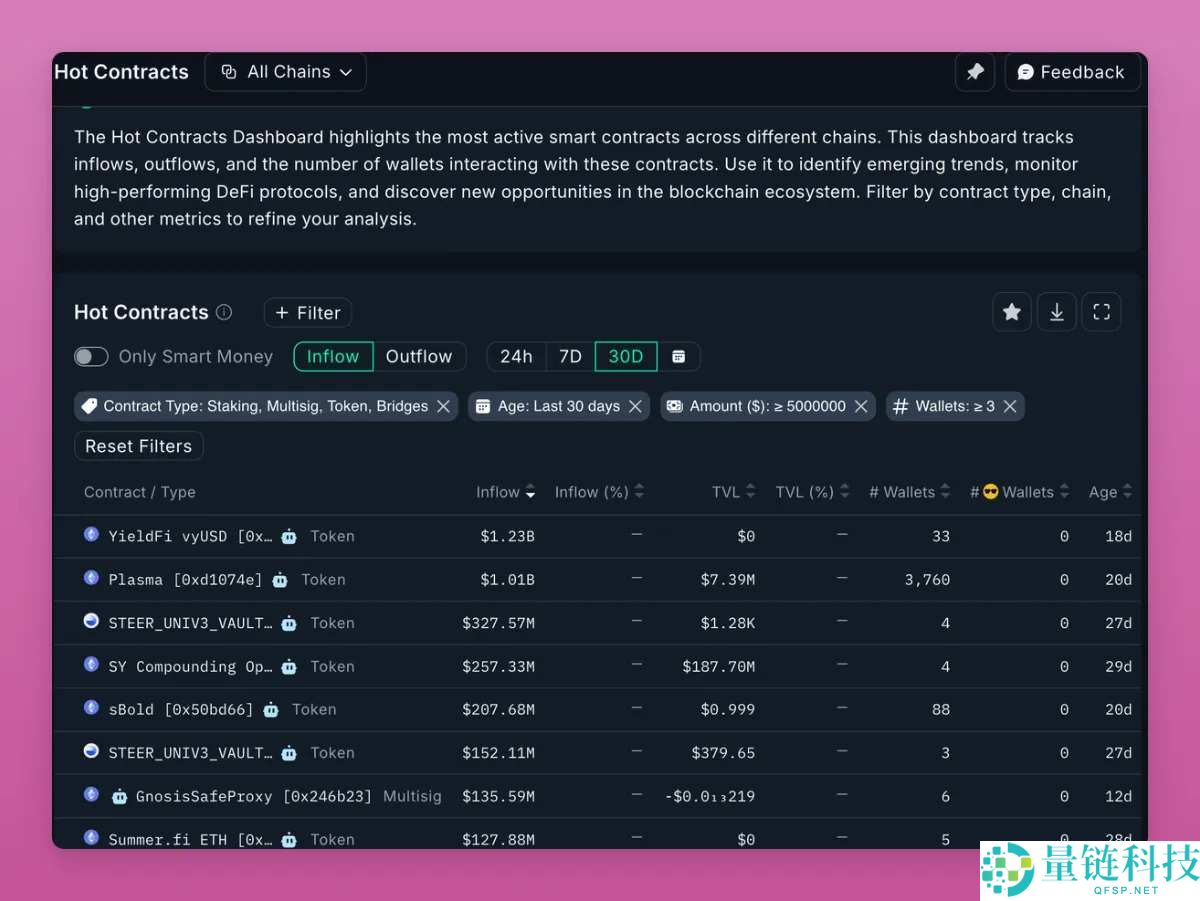This screenshot has height=901, width=1200.
Task: Remove the Contract Type filter chip
Action: (443, 406)
